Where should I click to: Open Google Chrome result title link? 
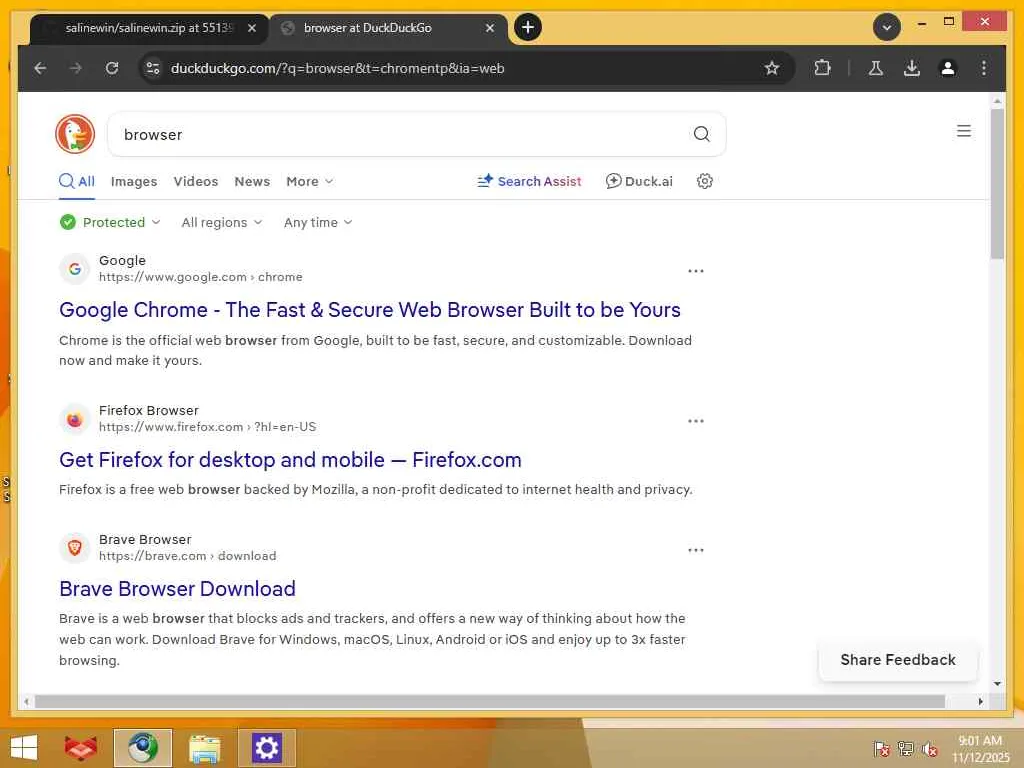click(370, 310)
